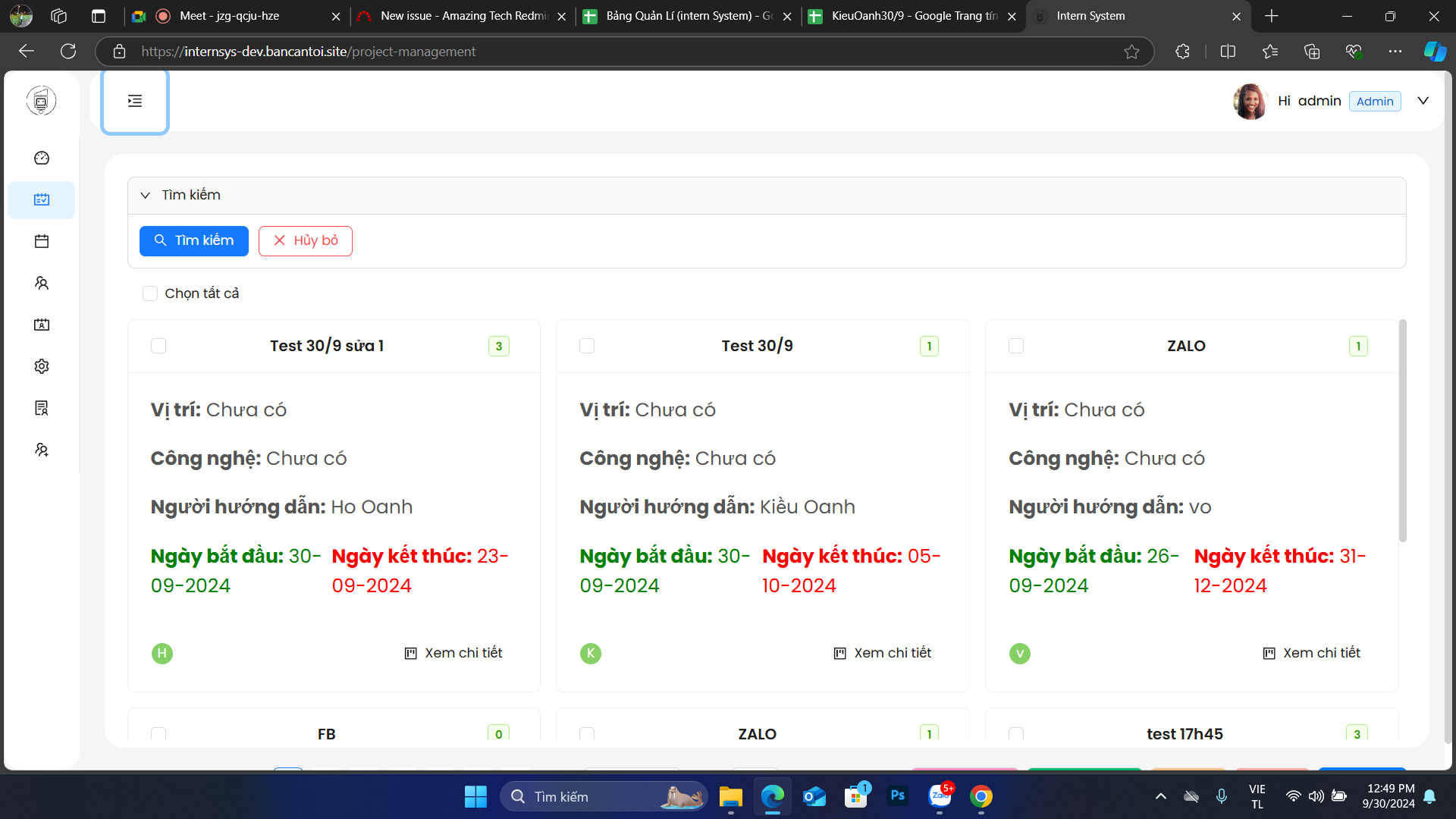
Task: Click the browser favorites star icon
Action: click(1131, 52)
